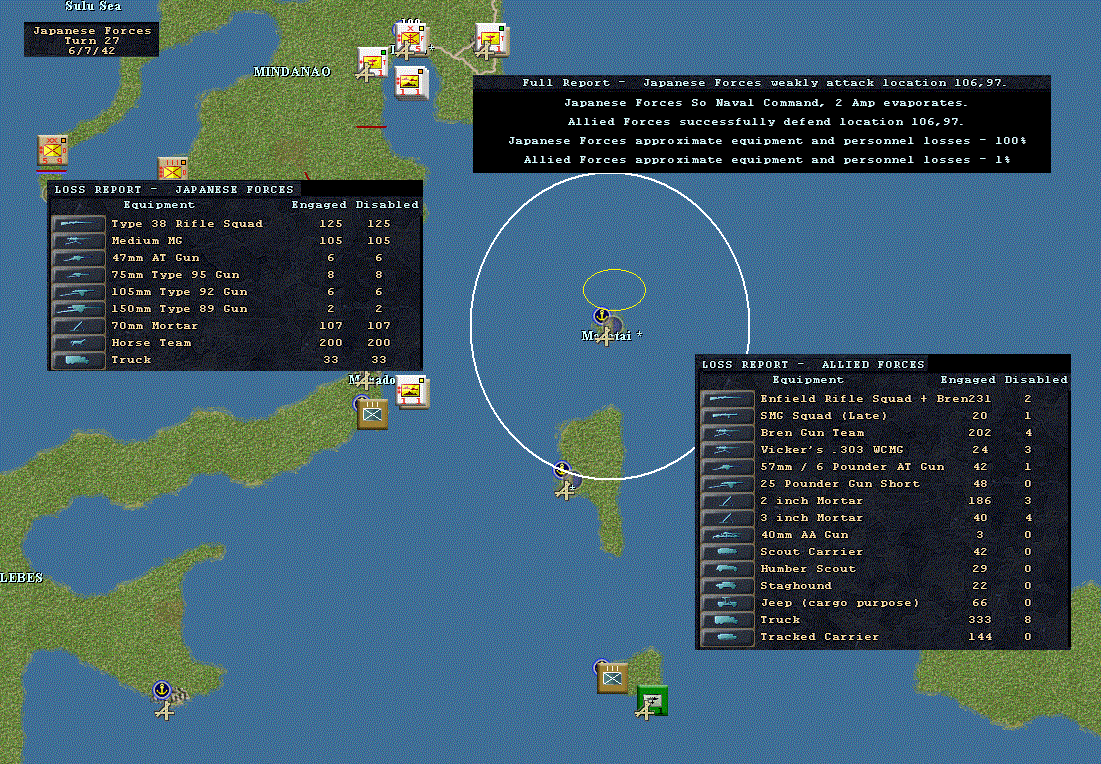Click the Medium MG equipment icon
This screenshot has width=1101, height=764.
click(x=79, y=241)
